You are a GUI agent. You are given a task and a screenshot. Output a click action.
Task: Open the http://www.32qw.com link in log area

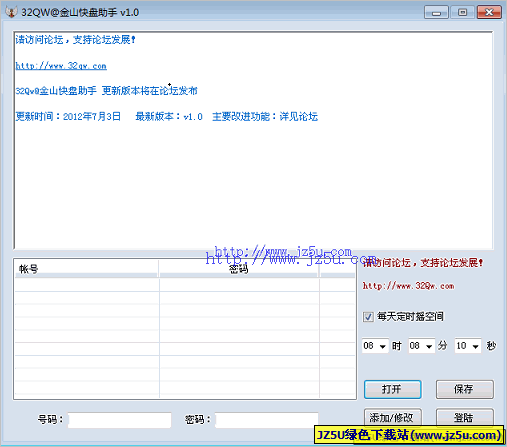[x=61, y=66]
